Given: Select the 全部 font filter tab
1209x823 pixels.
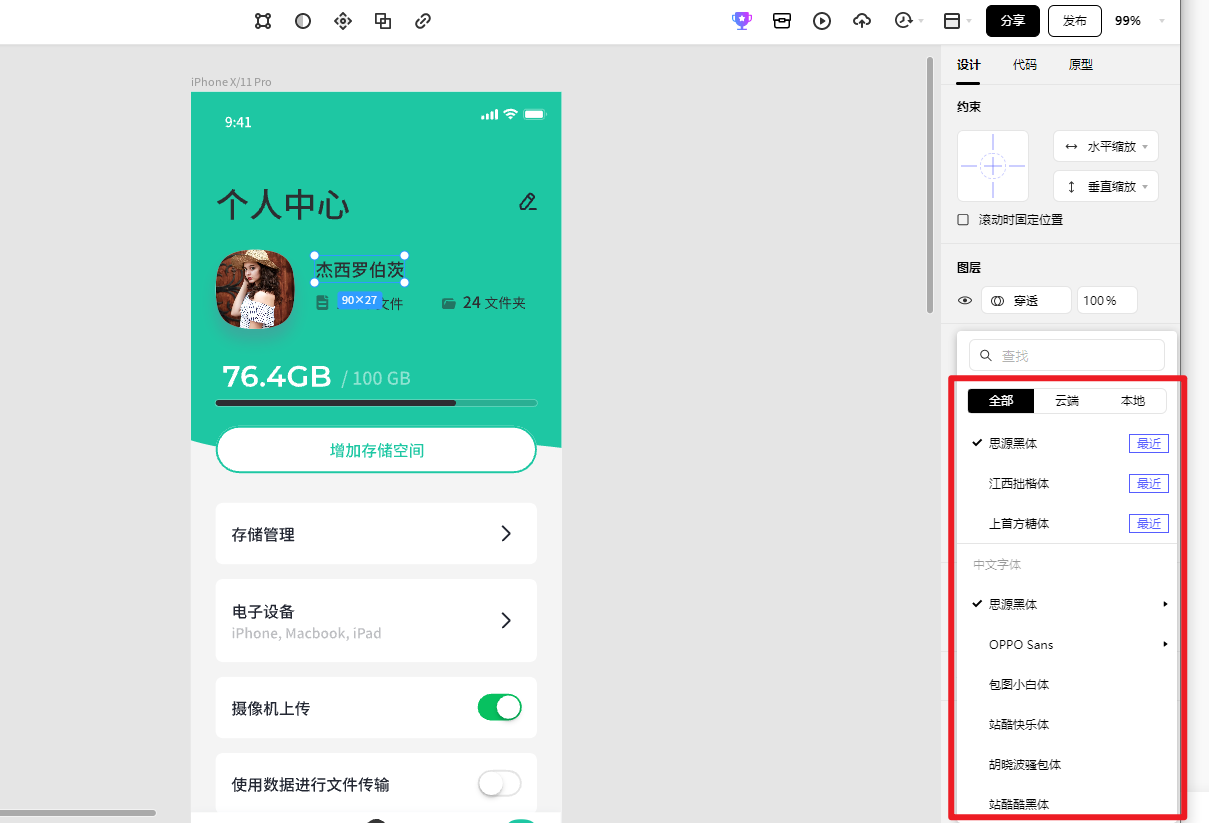Looking at the screenshot, I should [1001, 400].
